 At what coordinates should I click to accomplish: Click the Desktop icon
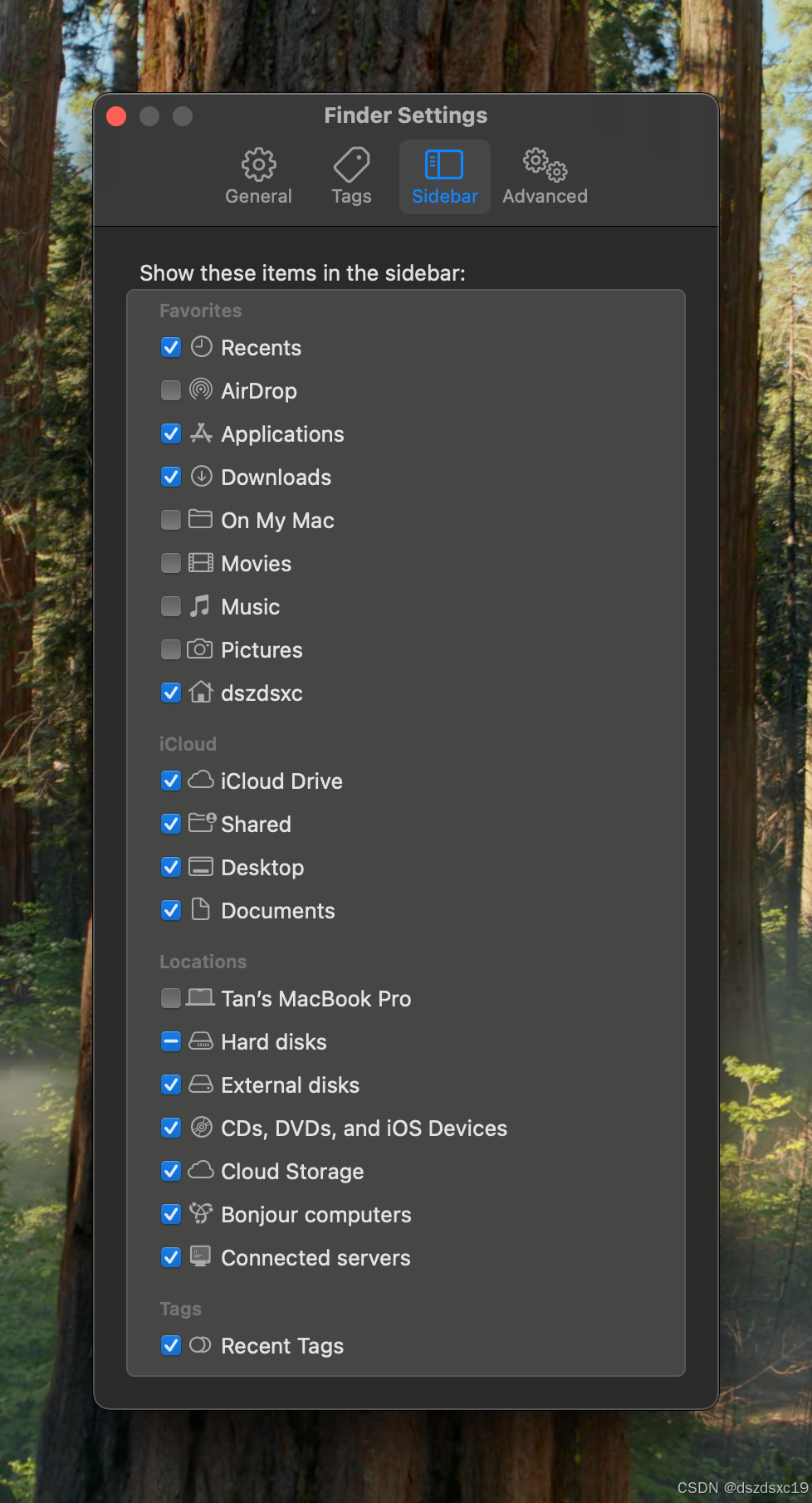pyautogui.click(x=200, y=866)
